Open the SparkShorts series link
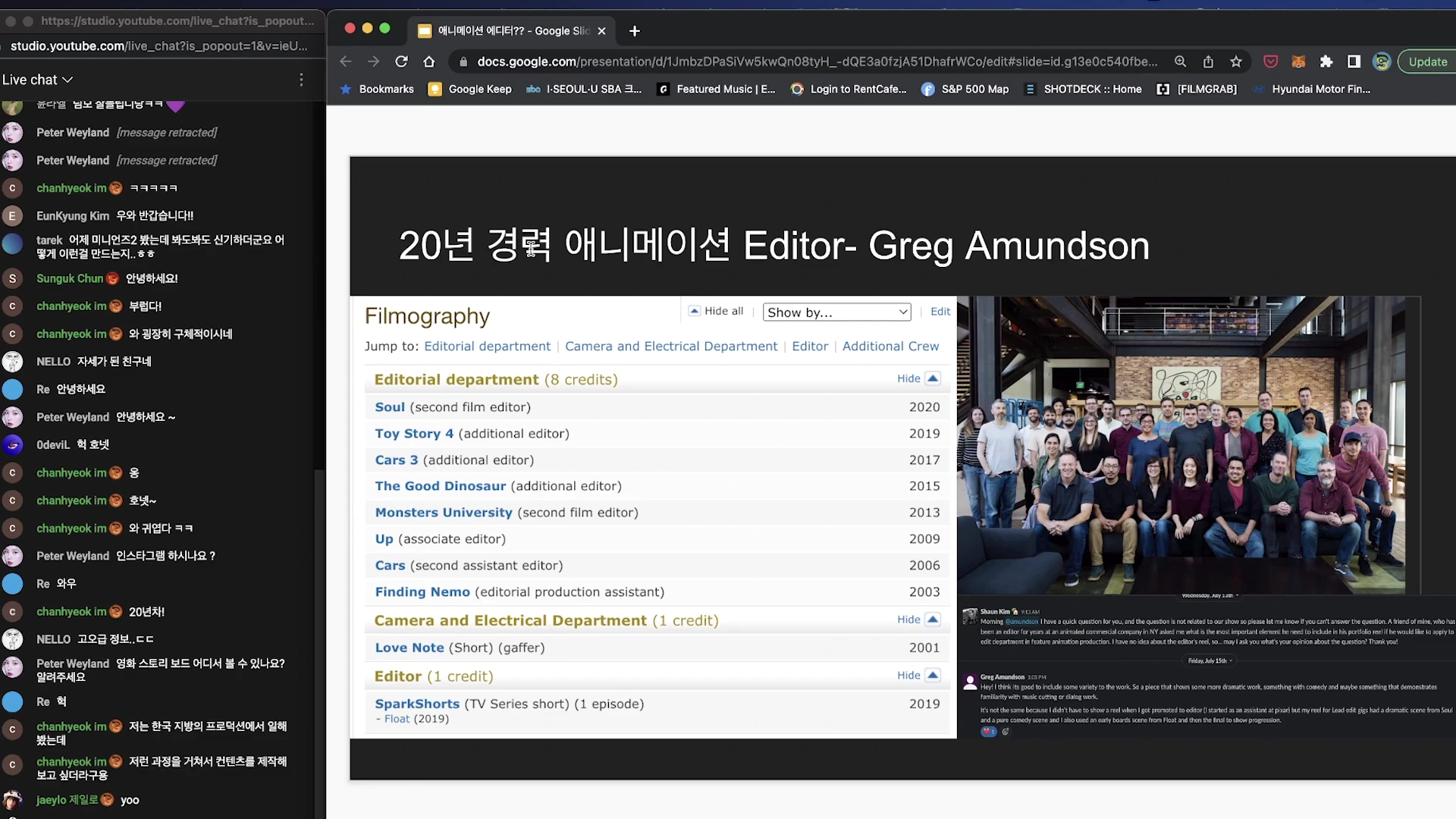Viewport: 1456px width, 819px height. pyautogui.click(x=417, y=704)
